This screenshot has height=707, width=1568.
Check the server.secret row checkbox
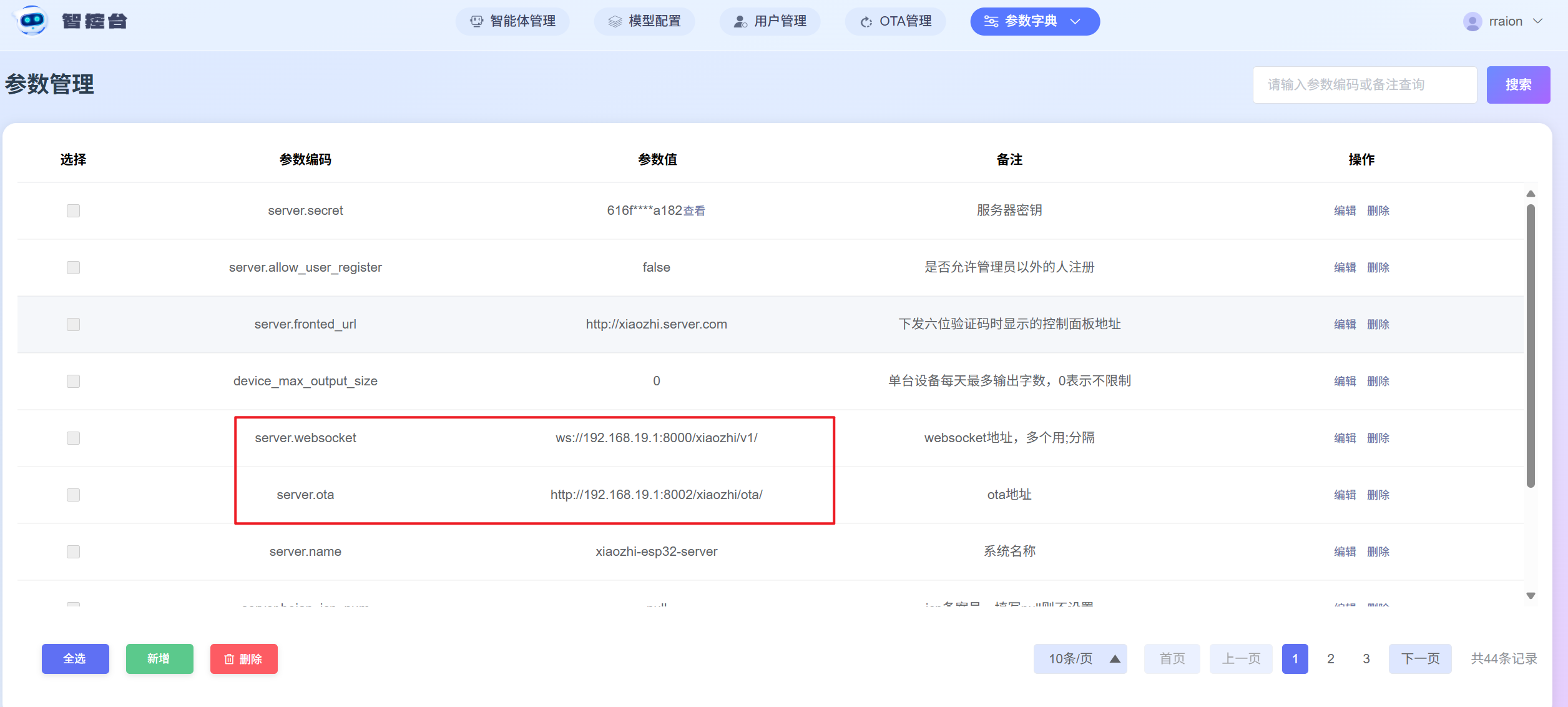[x=74, y=210]
